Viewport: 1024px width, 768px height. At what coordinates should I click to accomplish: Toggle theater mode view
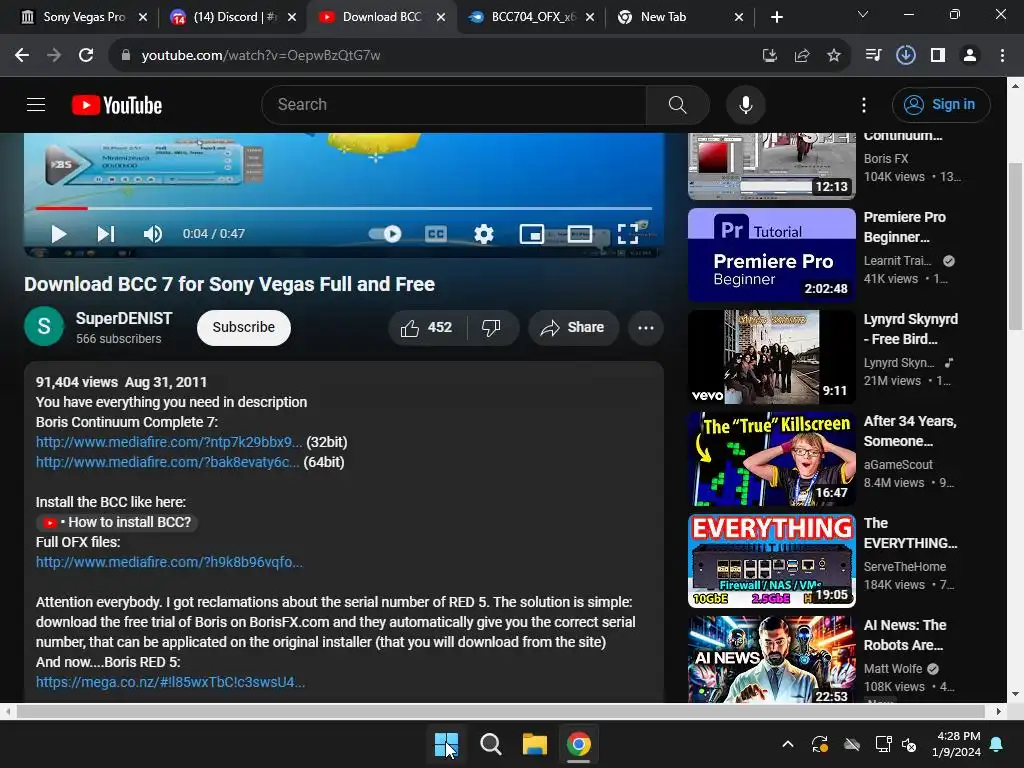(x=580, y=234)
